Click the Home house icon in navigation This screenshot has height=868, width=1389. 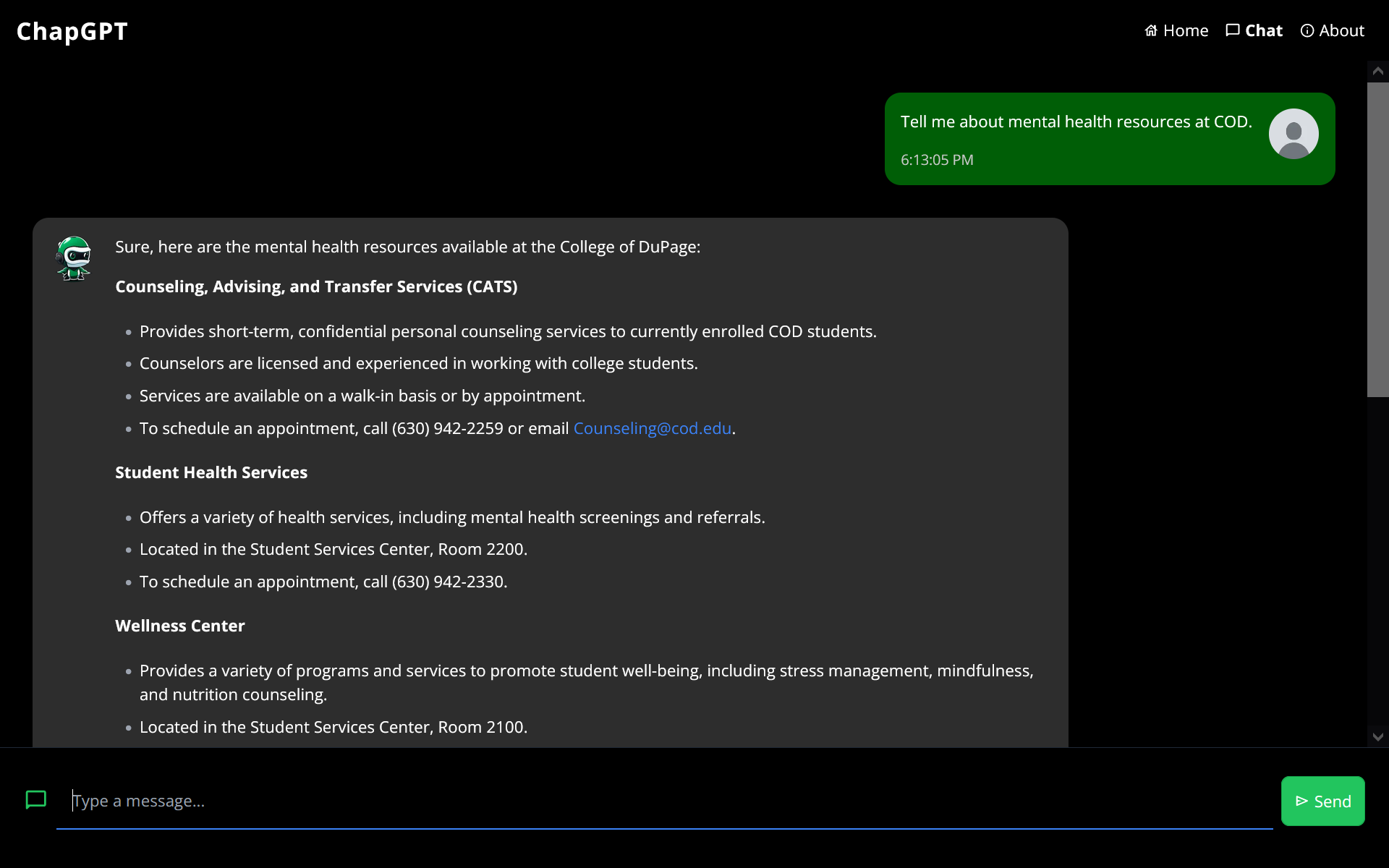click(1151, 30)
